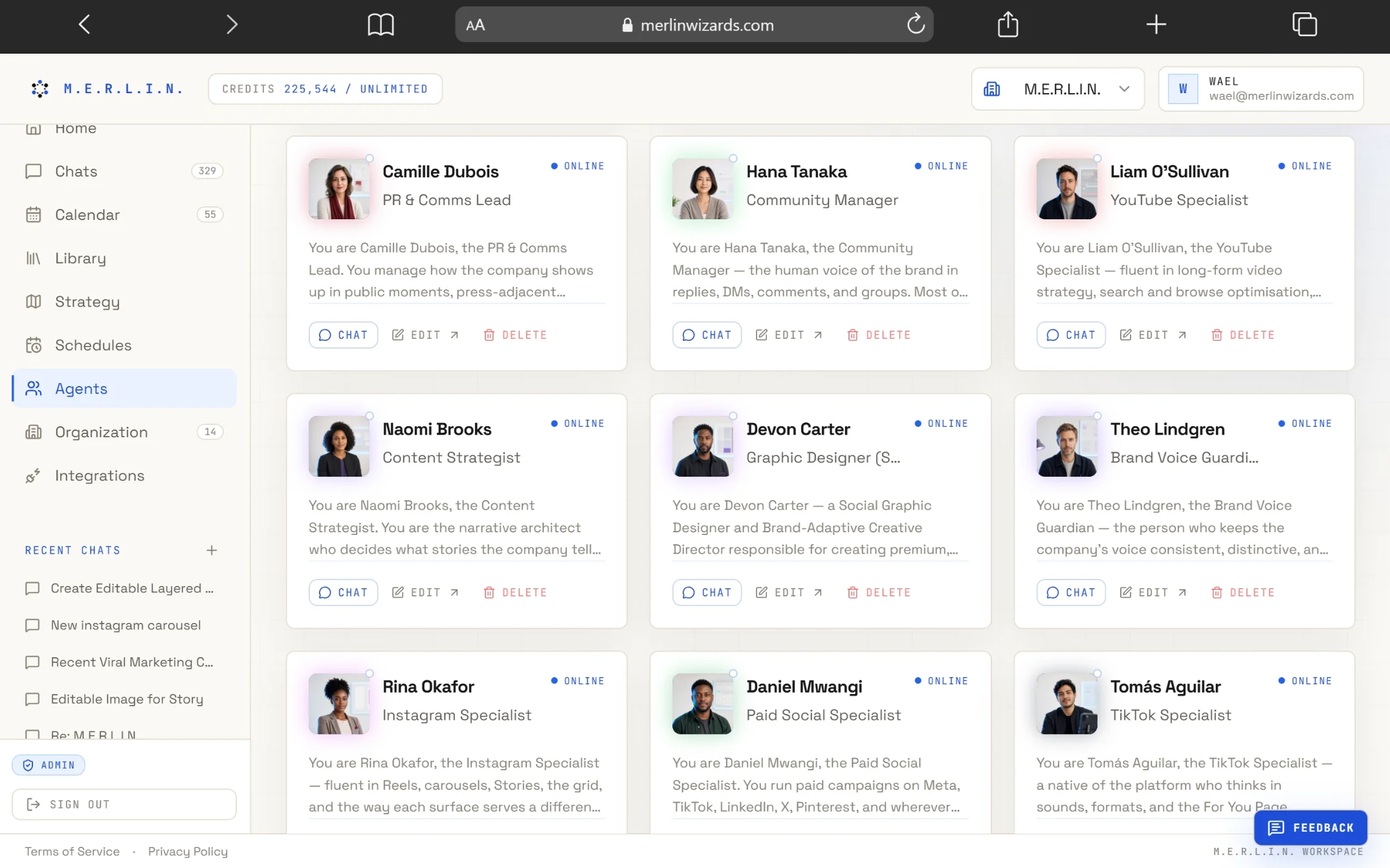
Task: Click the merlinwizards.com address bar
Action: pos(694,25)
